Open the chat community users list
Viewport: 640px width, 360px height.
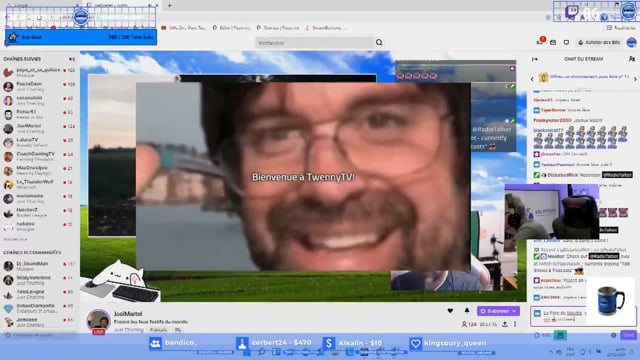tap(631, 59)
